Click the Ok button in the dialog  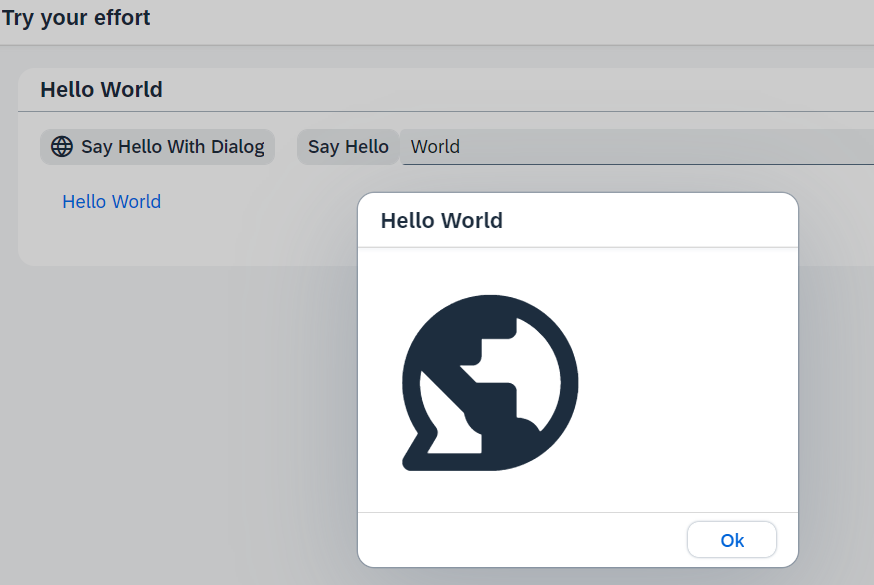[x=731, y=539]
